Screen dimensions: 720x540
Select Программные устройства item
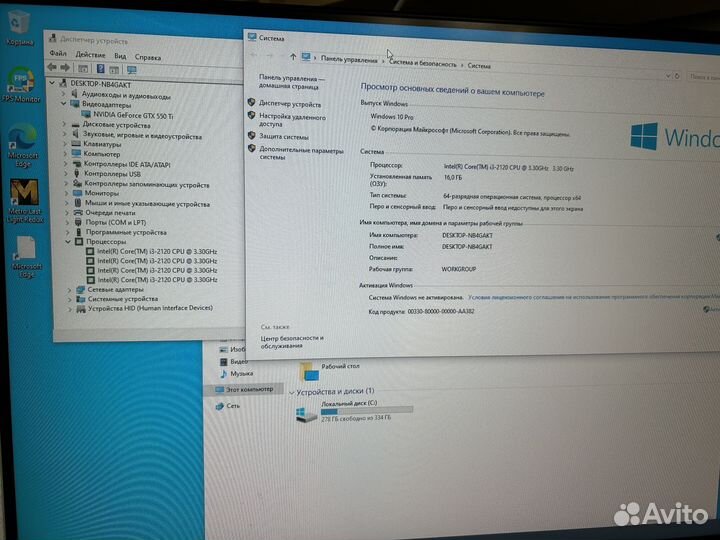[x=126, y=232]
